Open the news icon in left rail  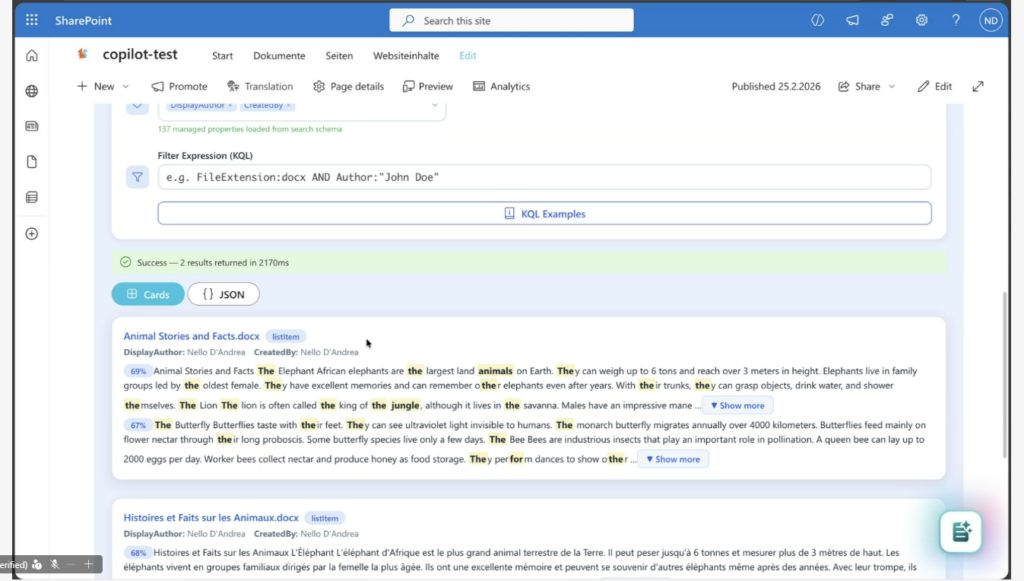point(31,126)
